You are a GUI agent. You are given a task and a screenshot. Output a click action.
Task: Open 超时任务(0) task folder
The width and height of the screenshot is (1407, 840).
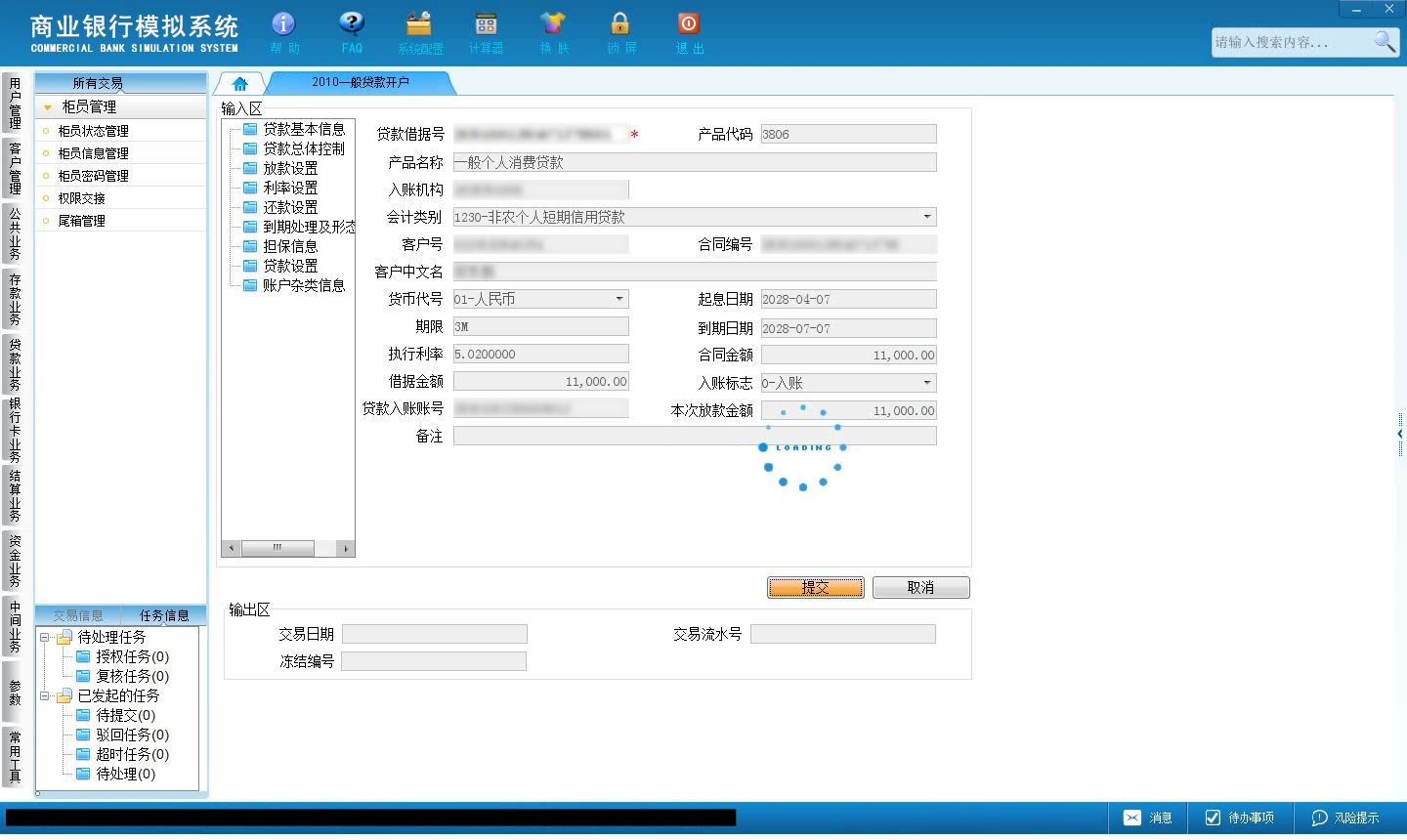coord(123,754)
